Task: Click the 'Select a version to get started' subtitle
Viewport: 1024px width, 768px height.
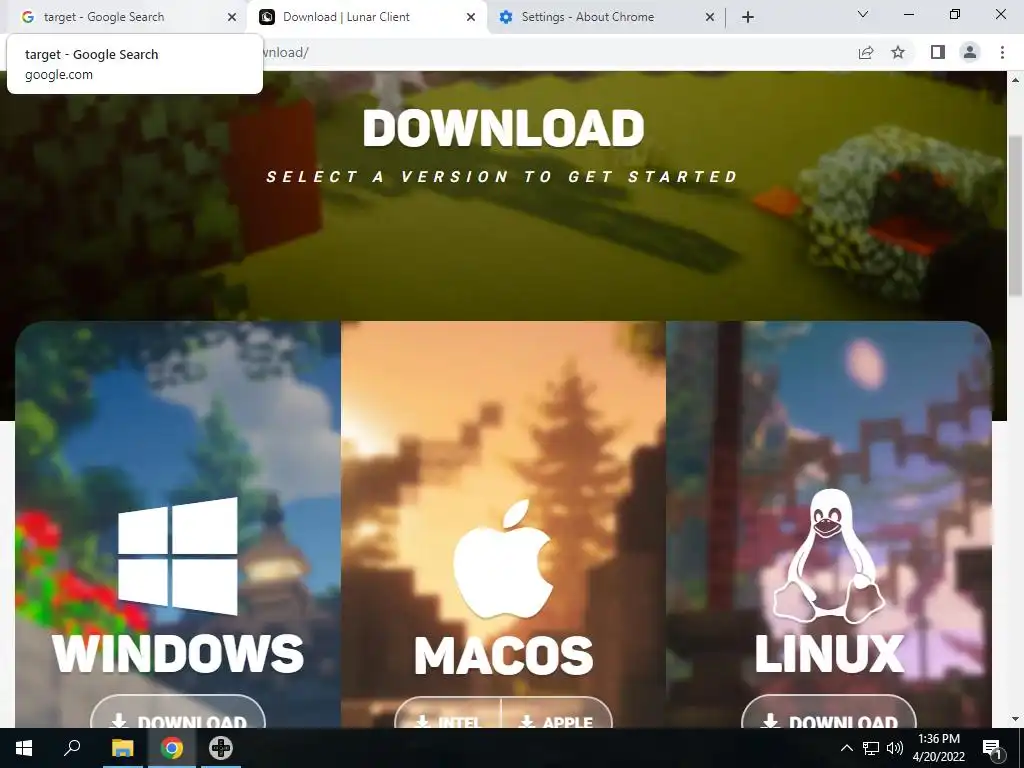Action: (502, 177)
